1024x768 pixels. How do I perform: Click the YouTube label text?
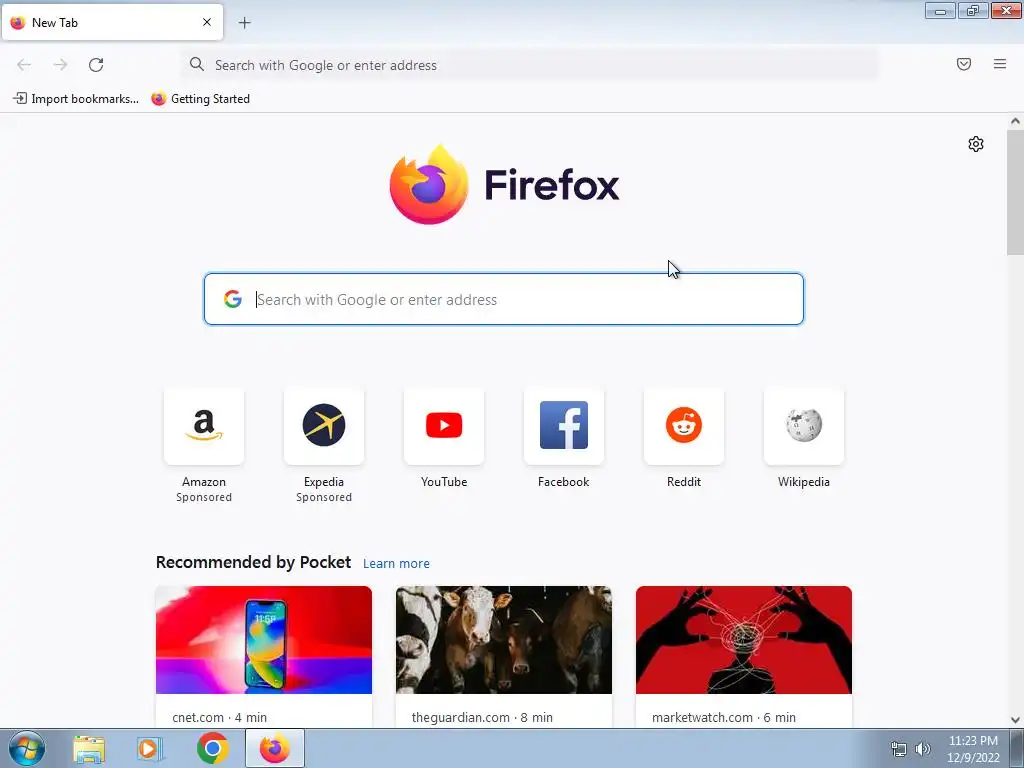click(x=444, y=482)
